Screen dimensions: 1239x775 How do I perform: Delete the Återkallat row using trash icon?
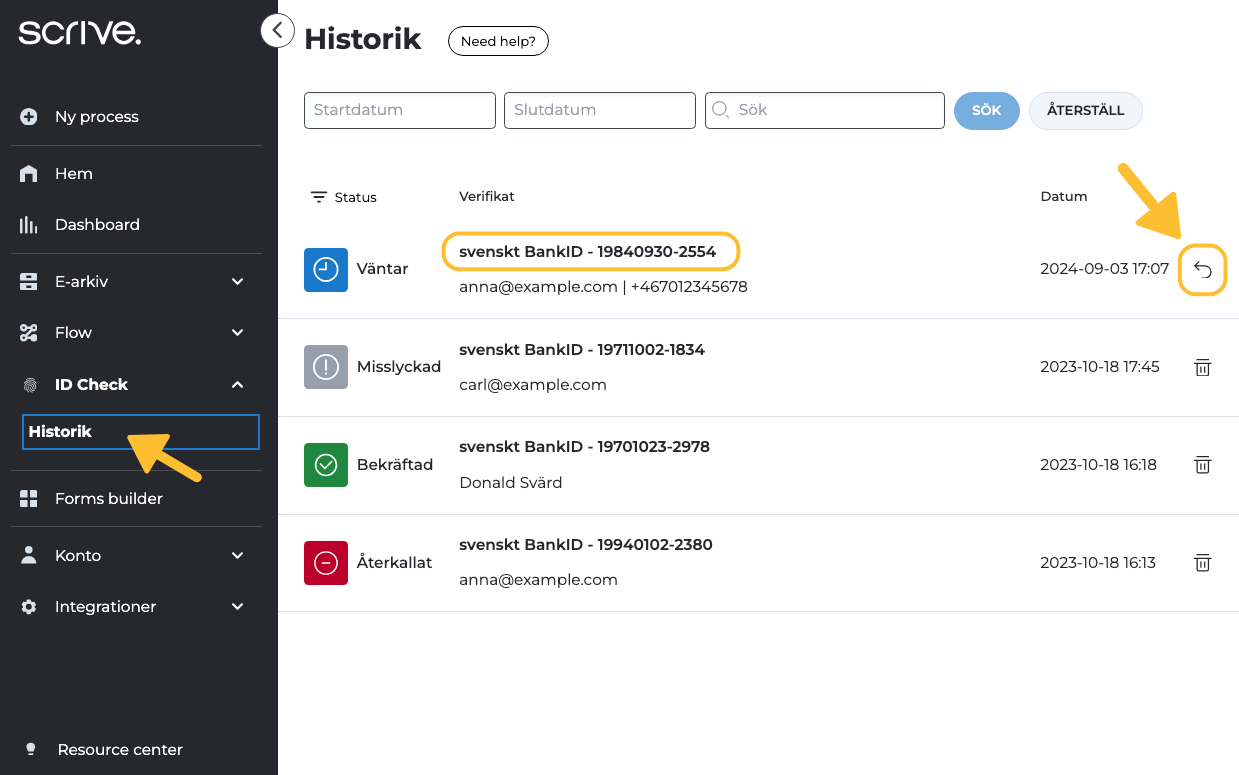(1202, 563)
